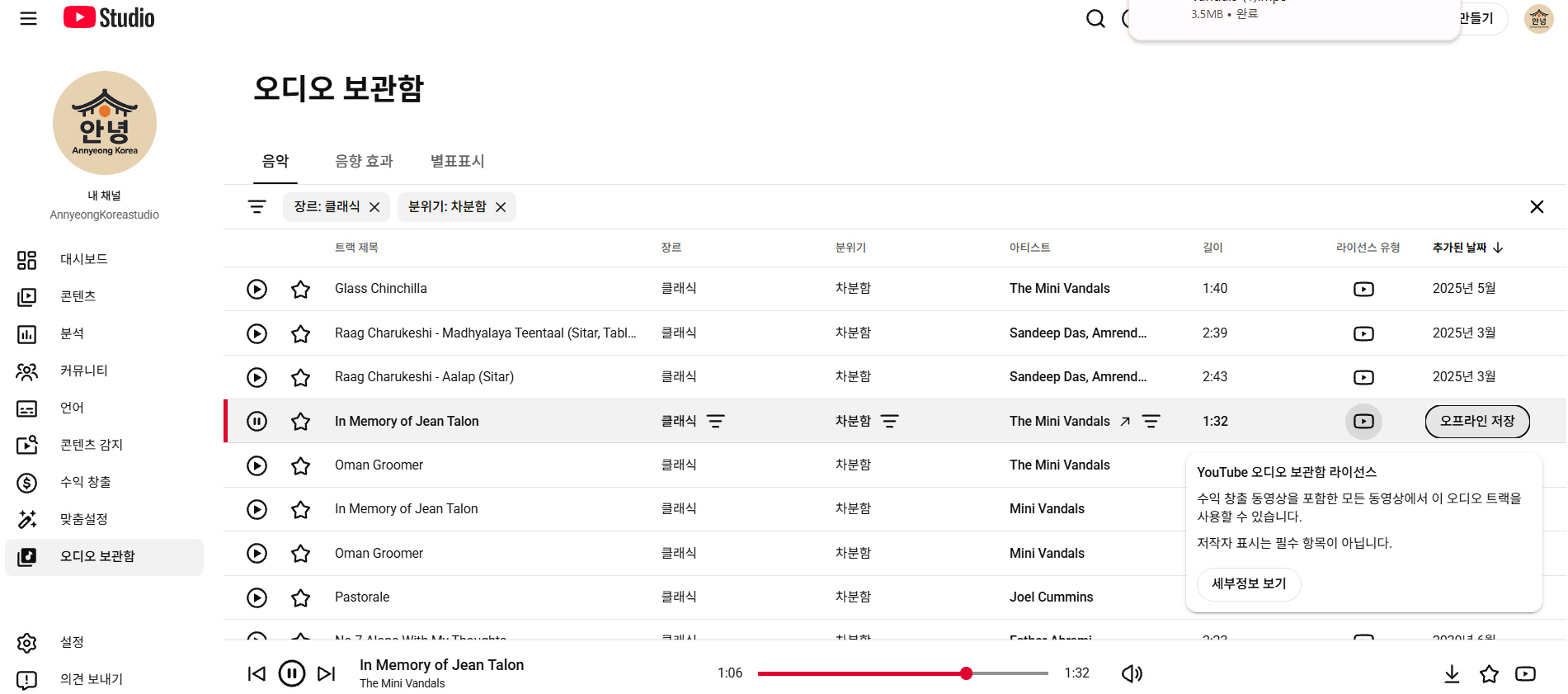Viewport: 1568px width, 694px height.
Task: Star the playing In Memory of Jean Talon row
Action: 301,421
